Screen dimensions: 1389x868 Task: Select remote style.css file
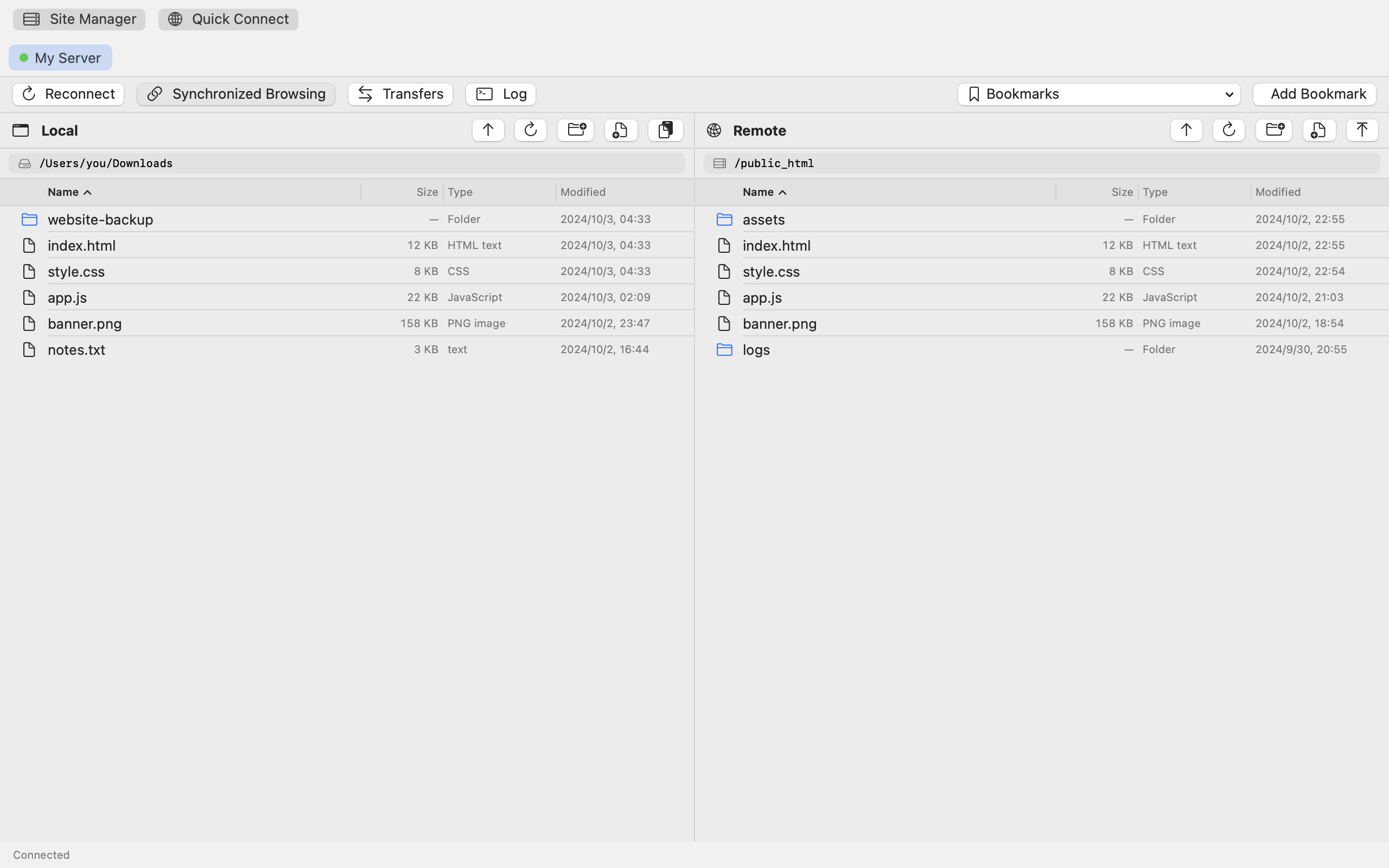(x=1042, y=271)
